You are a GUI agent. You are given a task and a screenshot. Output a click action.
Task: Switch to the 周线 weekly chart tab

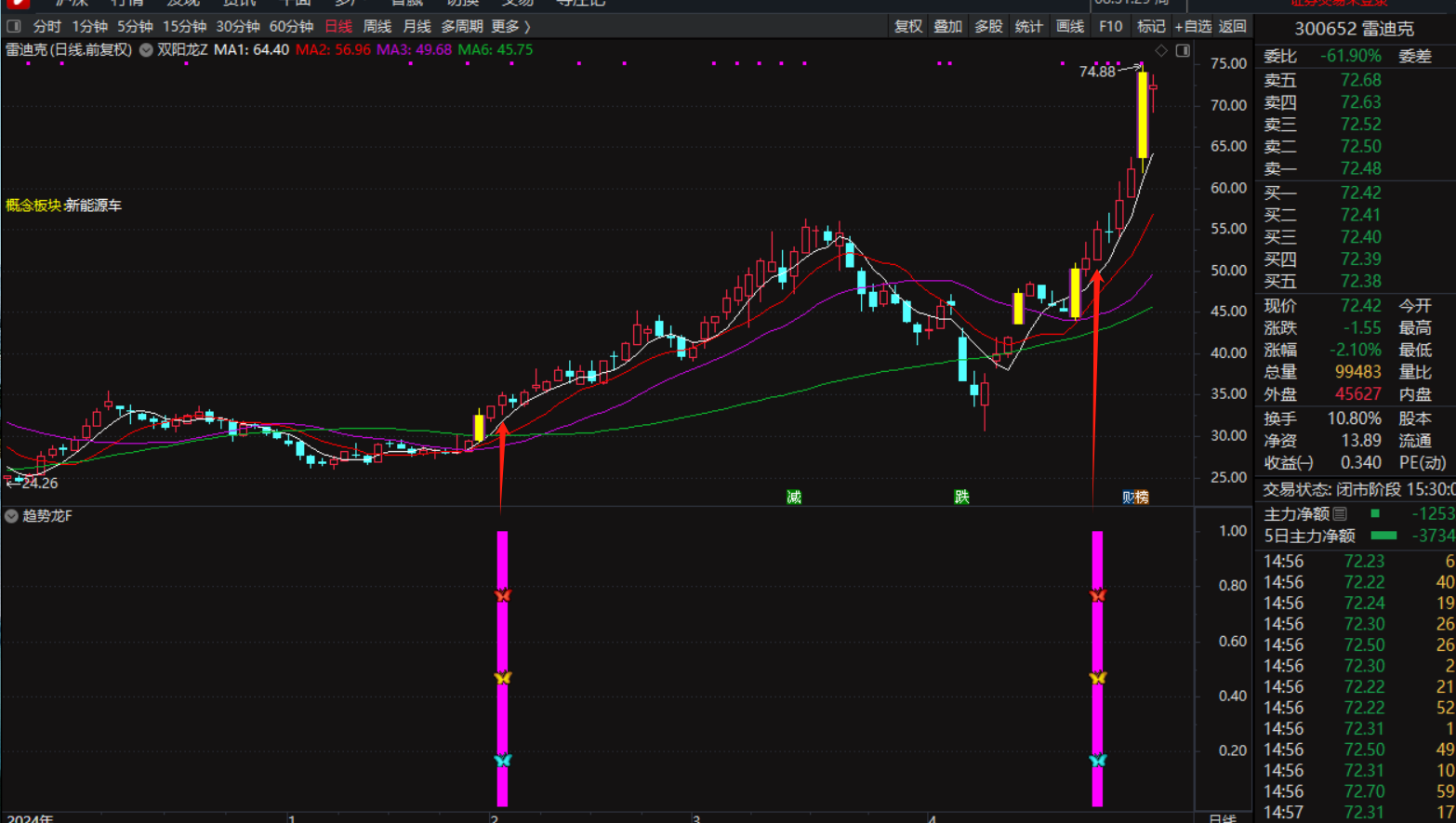(377, 26)
